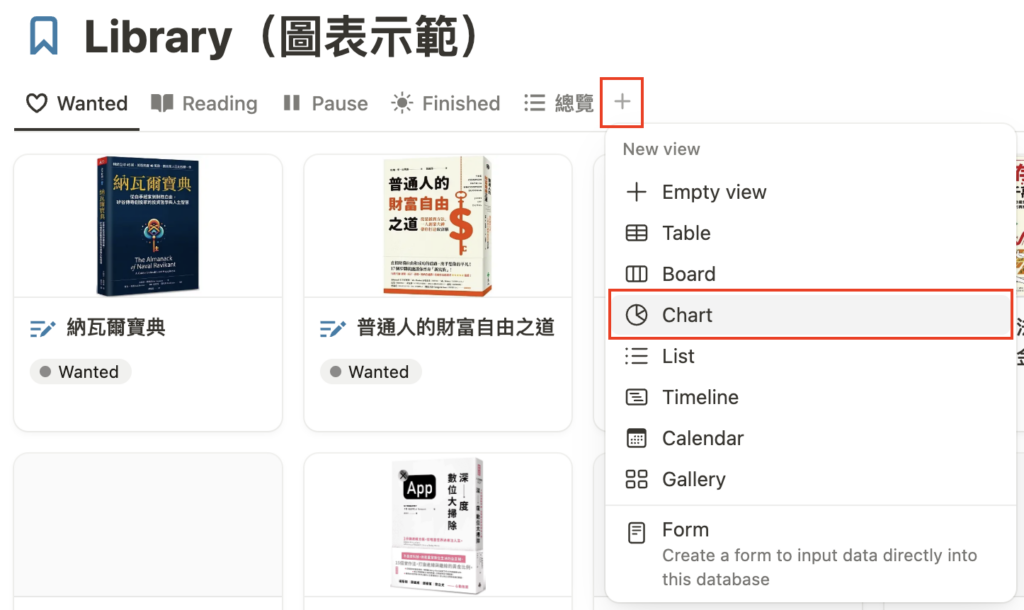This screenshot has height=610, width=1024.
Task: Switch to the Wanted tab
Action: coord(77,103)
